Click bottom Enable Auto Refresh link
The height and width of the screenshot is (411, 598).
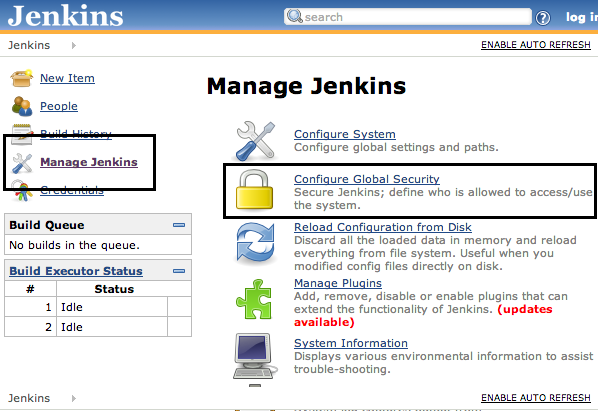point(535,398)
